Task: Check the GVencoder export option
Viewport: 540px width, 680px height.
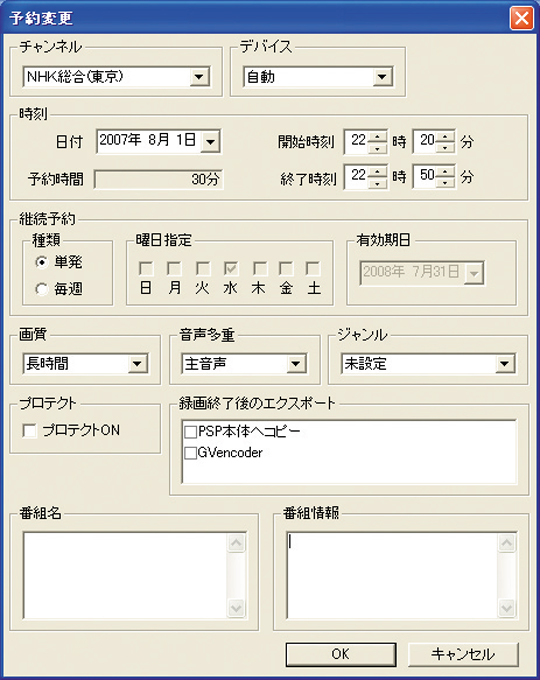Action: pos(190,453)
